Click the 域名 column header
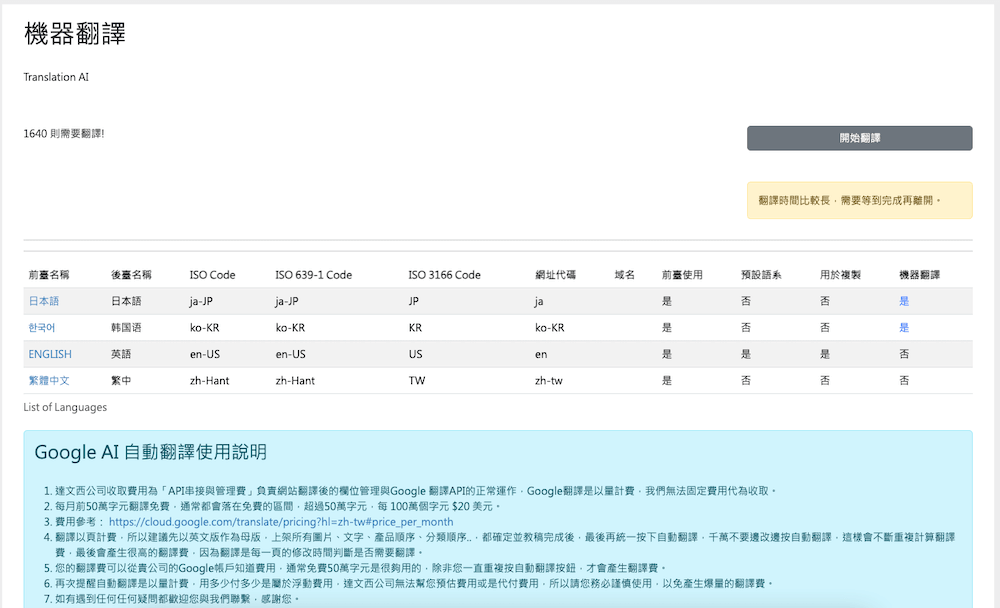Image resolution: width=1000 pixels, height=608 pixels. pos(624,275)
